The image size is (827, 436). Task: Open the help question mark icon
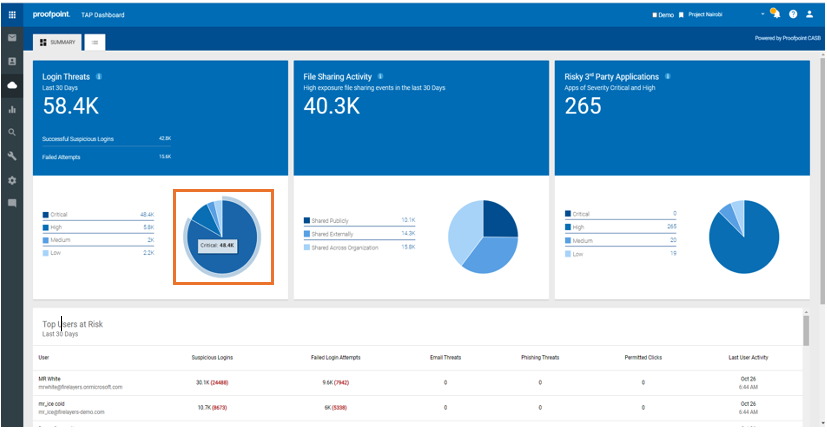(793, 15)
